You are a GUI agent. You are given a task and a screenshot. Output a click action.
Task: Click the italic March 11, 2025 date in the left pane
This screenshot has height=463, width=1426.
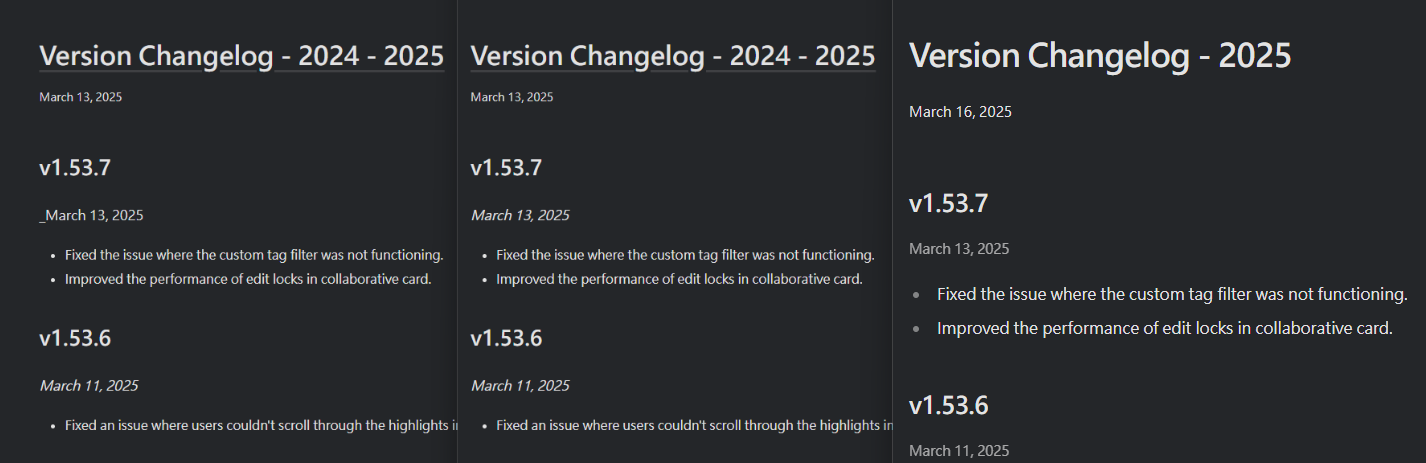[89, 386]
